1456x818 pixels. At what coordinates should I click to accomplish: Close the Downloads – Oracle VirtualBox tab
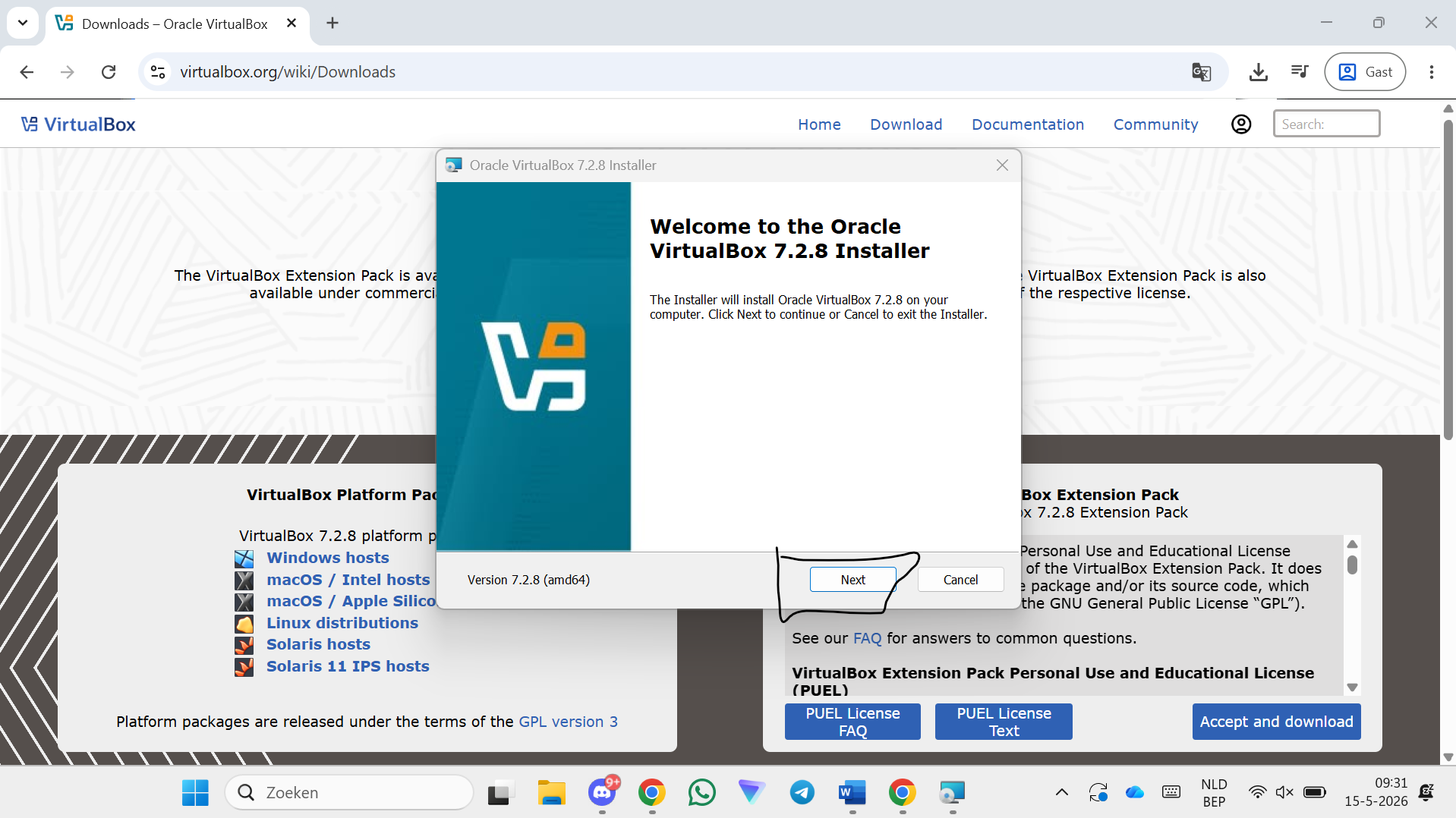(292, 24)
